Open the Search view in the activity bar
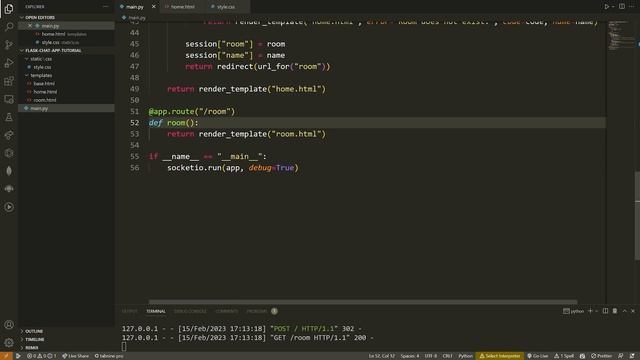Image resolution: width=640 pixels, height=360 pixels. pyautogui.click(x=9, y=27)
